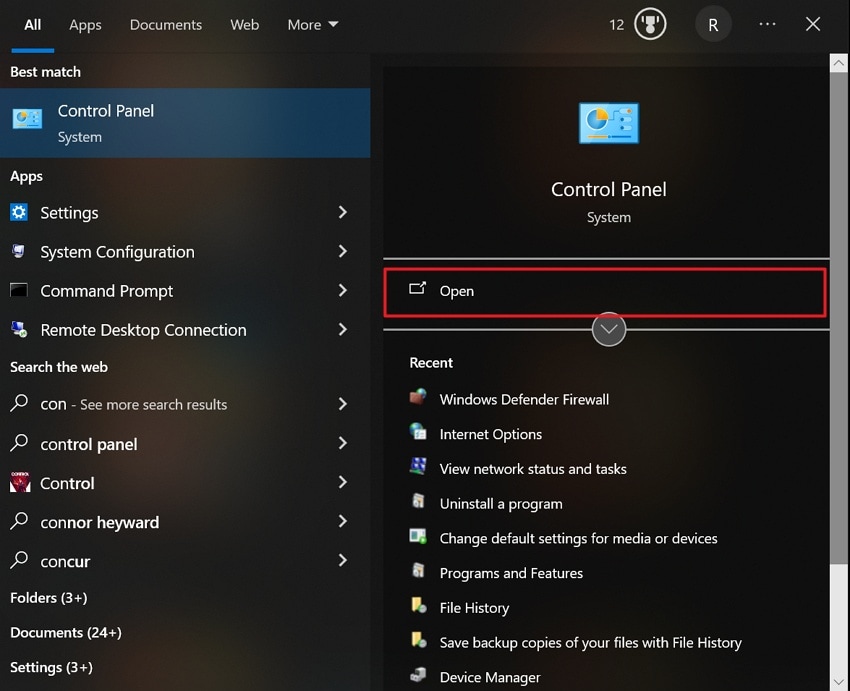
Task: Expand the 'concur' search arrow
Action: [343, 560]
